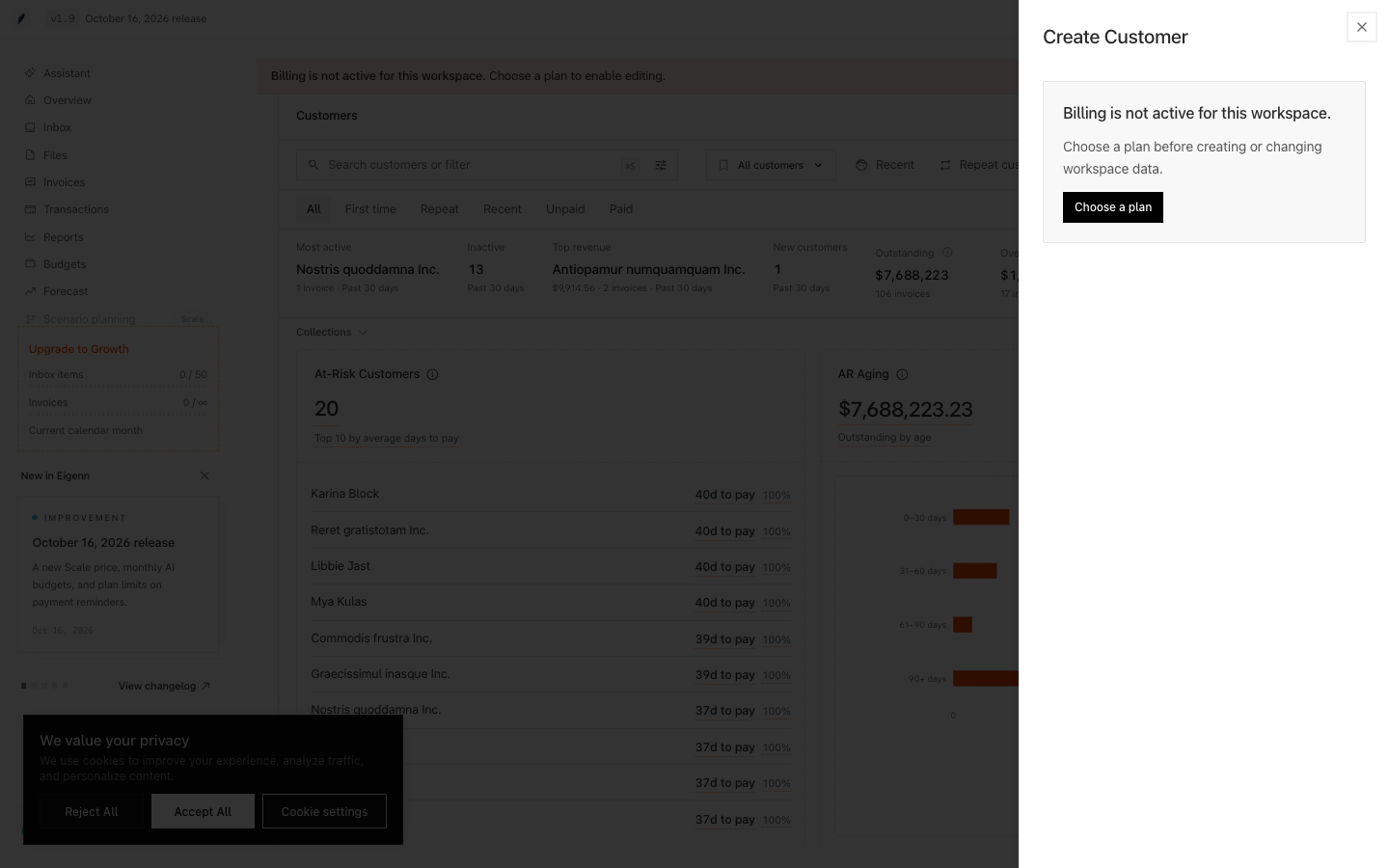
Task: Open Cookie settings
Action: click(x=324, y=812)
